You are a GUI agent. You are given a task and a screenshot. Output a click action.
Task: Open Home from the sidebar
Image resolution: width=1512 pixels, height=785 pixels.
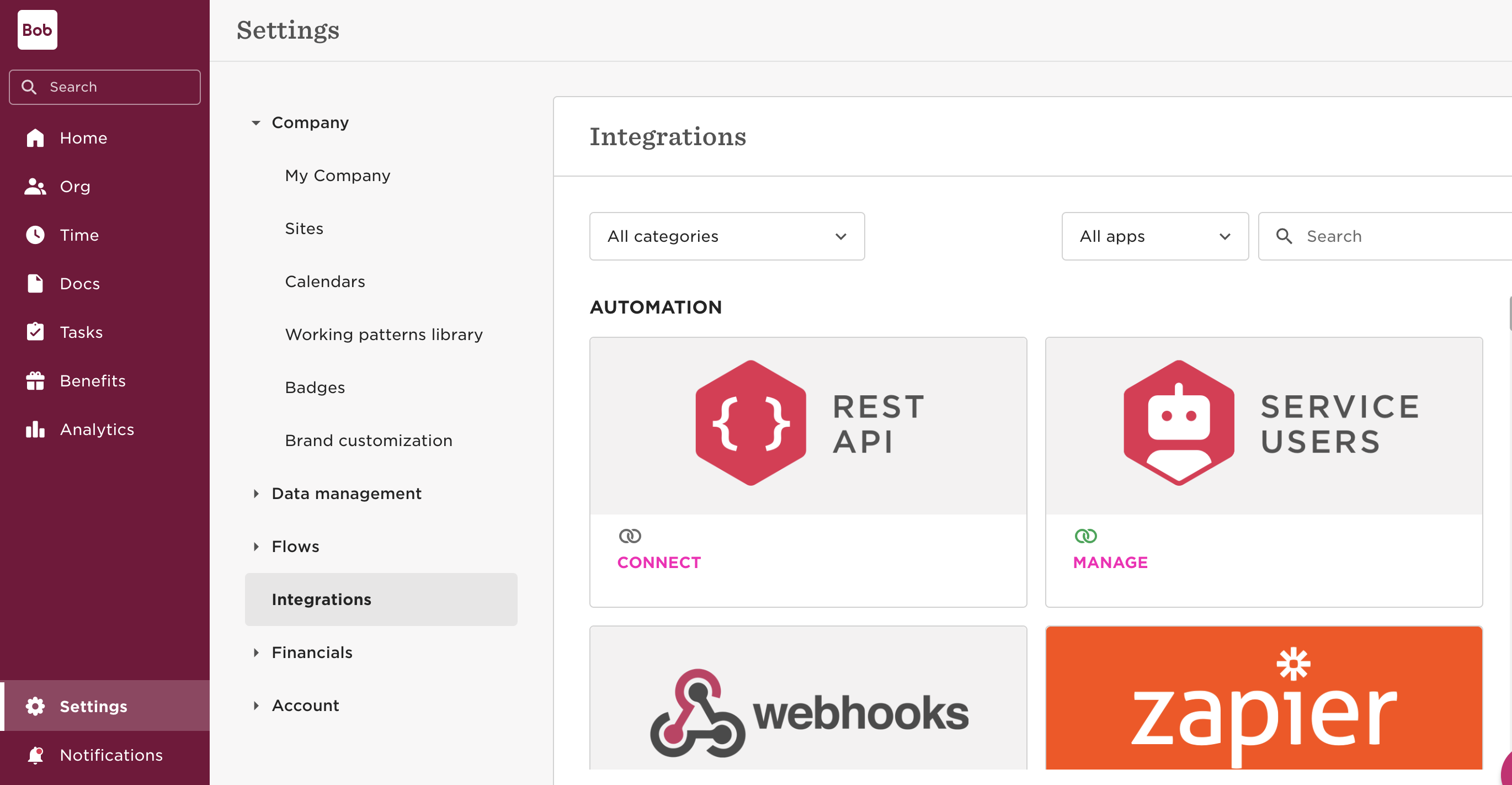(83, 138)
